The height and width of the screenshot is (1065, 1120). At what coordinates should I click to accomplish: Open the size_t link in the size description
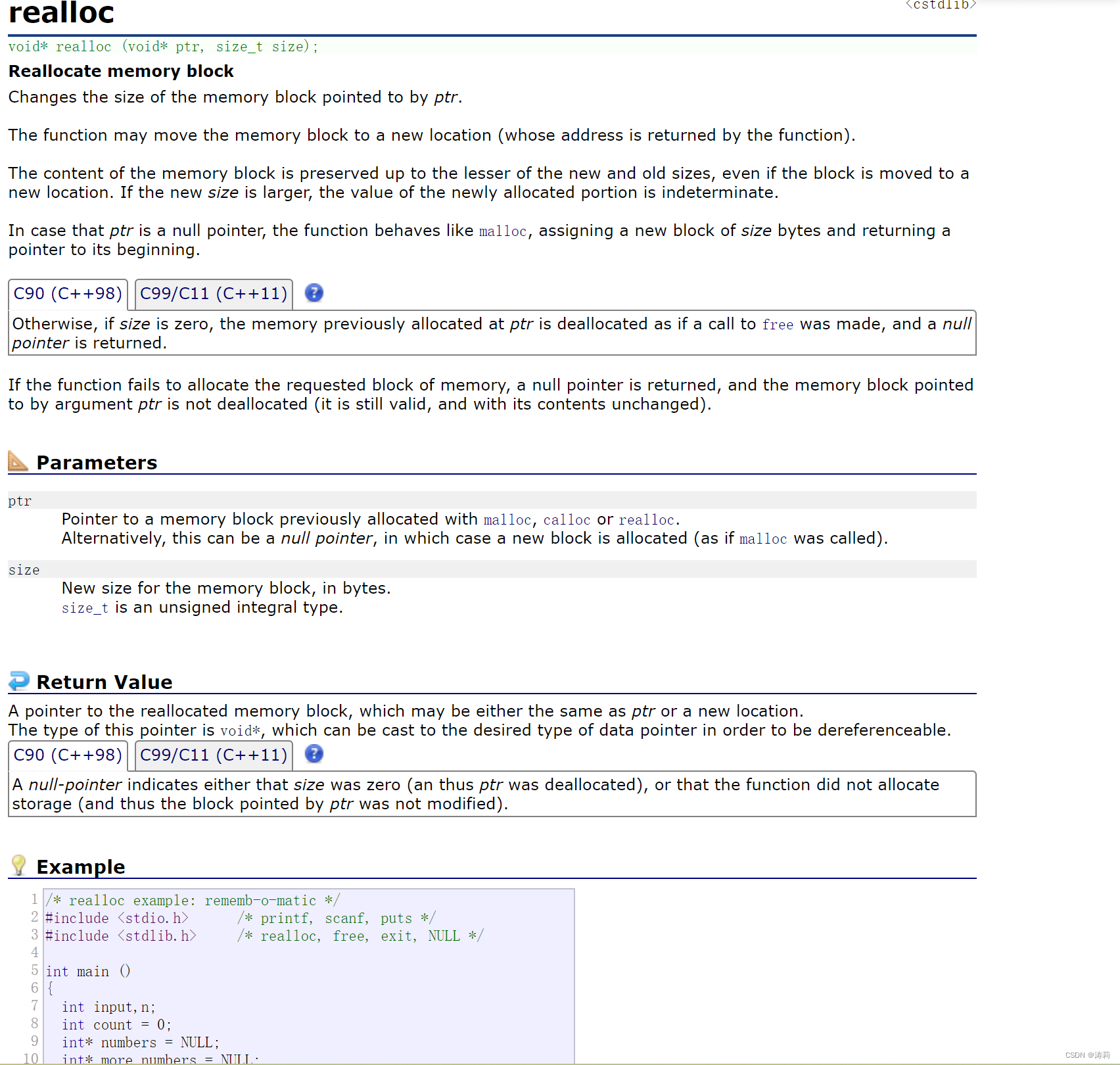pos(85,608)
